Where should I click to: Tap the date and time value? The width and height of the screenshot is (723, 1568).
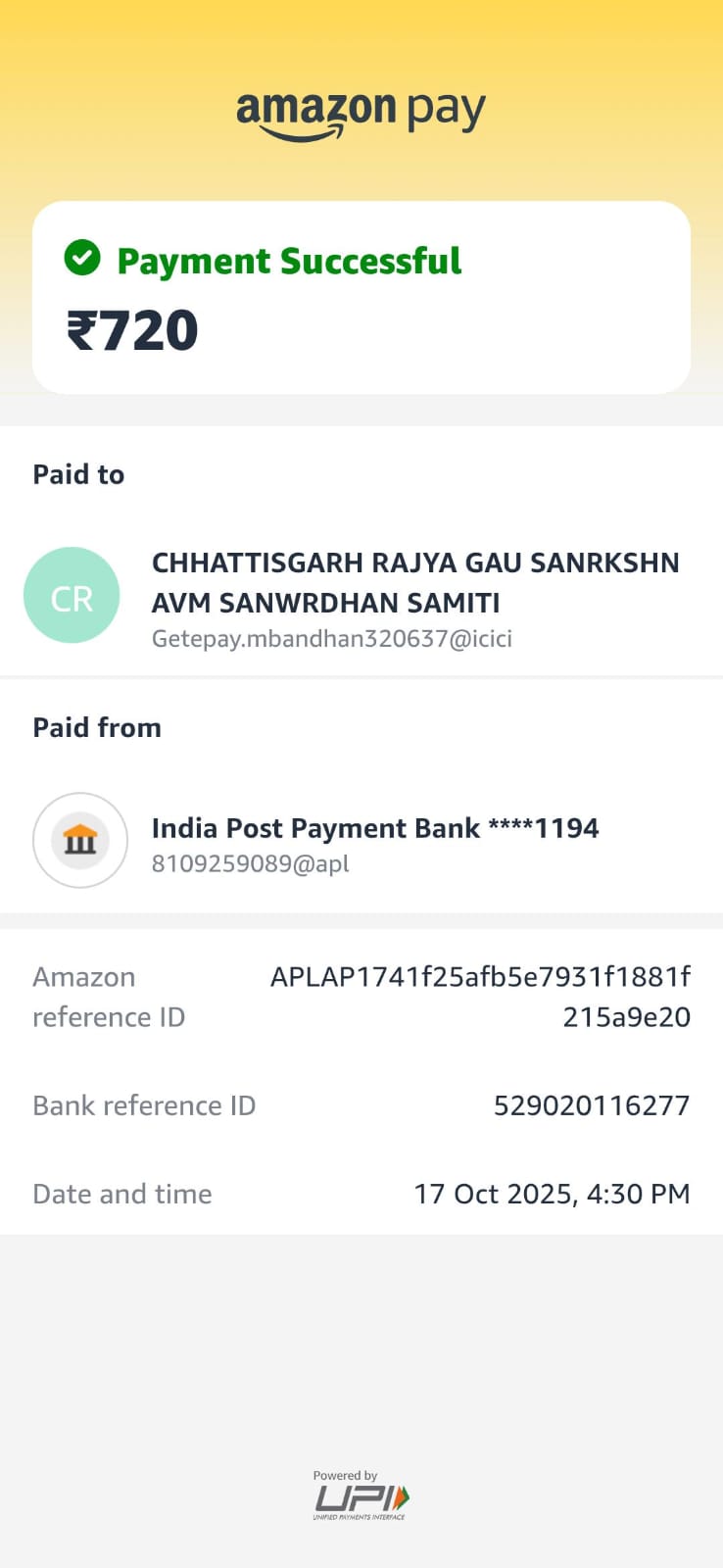coord(552,1194)
